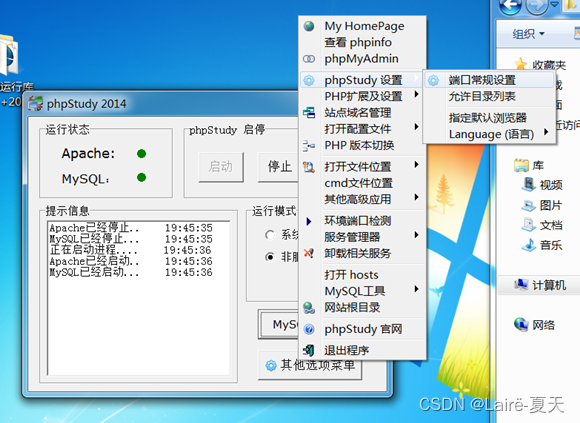Open the Explorer history dropdown arrow

click(x=554, y=4)
